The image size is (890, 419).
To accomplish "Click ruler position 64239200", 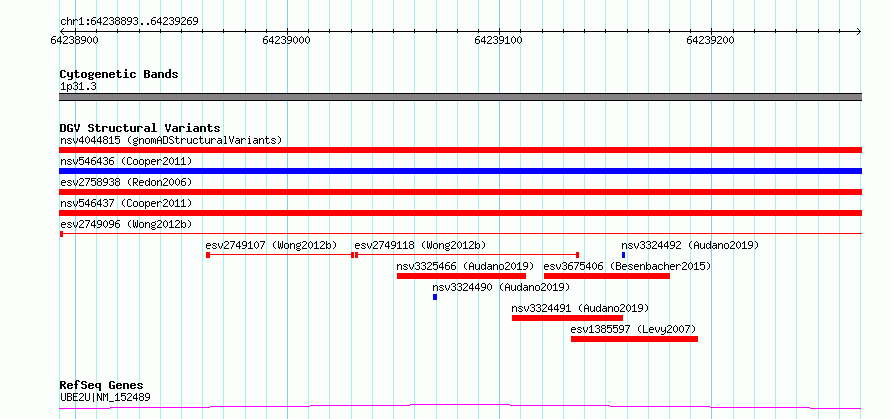I will pos(711,40).
